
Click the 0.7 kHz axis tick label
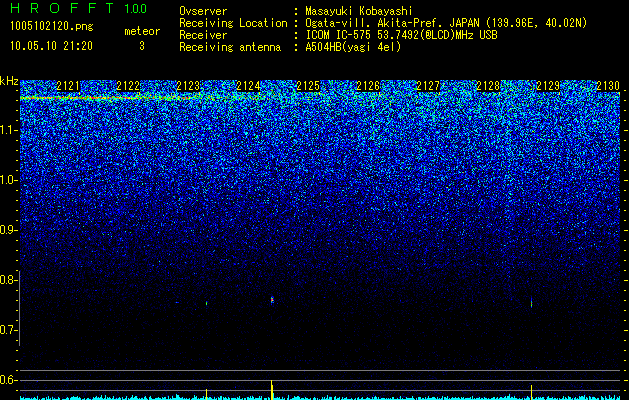(9, 330)
